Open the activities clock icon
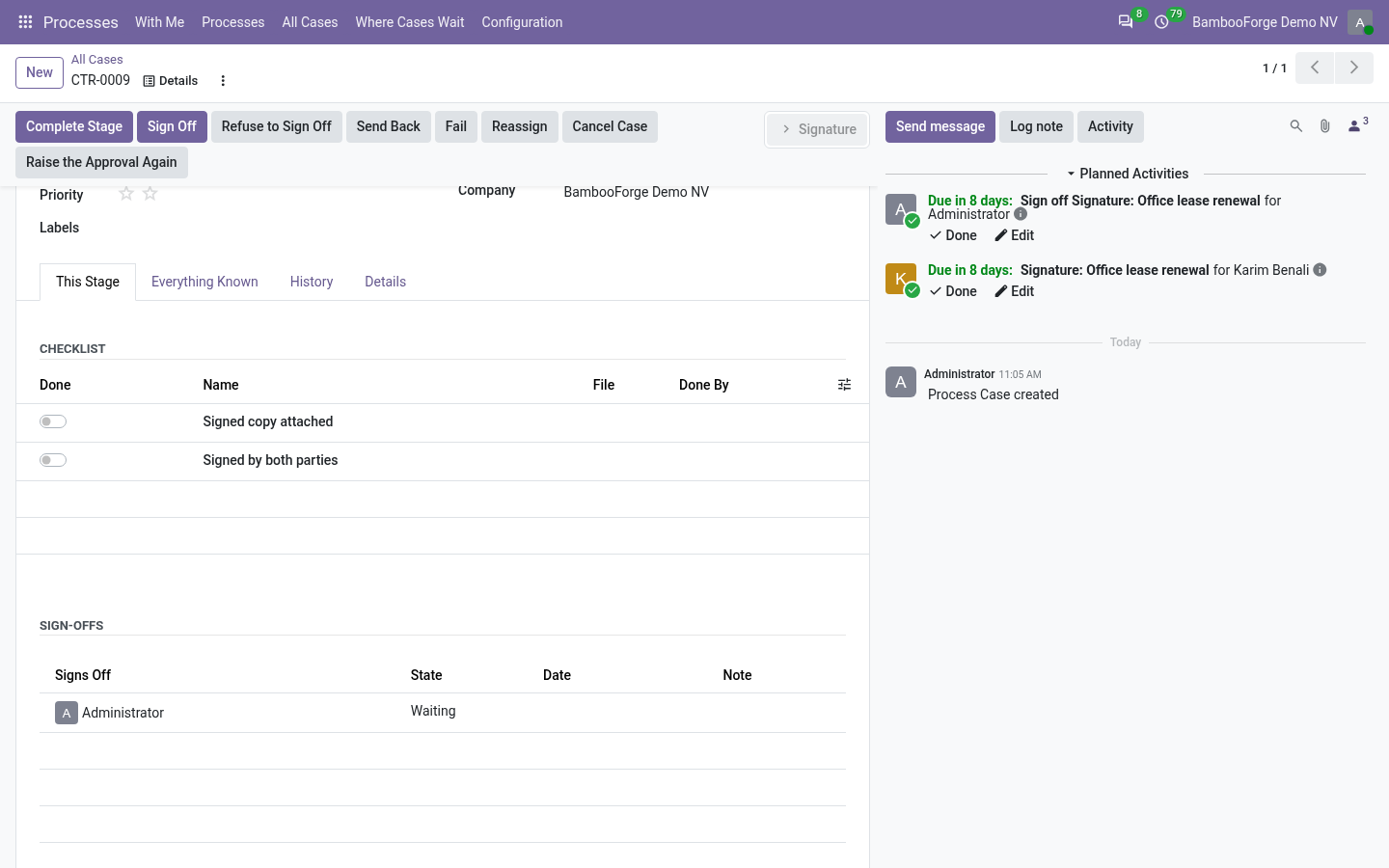This screenshot has width=1389, height=868. [x=1161, y=21]
